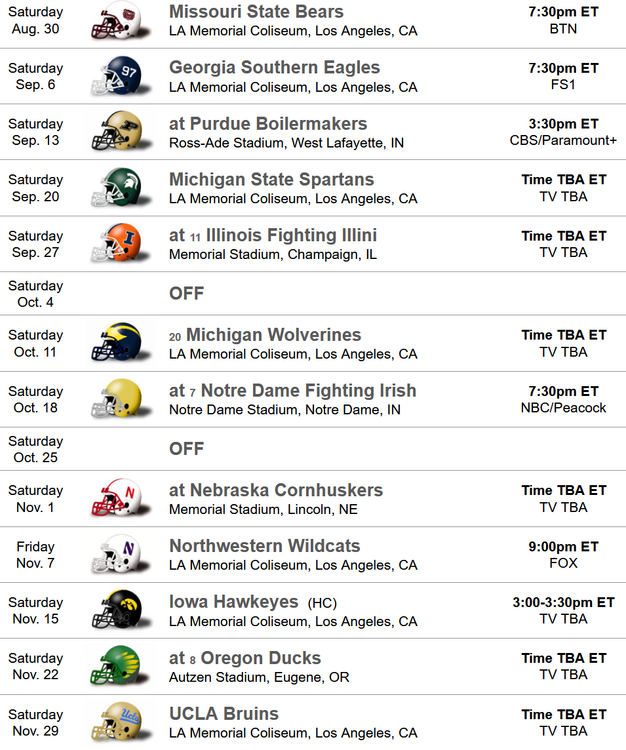This screenshot has height=750, width=626.
Task: Click the Oregon Ducks helmet icon
Action: click(115, 668)
